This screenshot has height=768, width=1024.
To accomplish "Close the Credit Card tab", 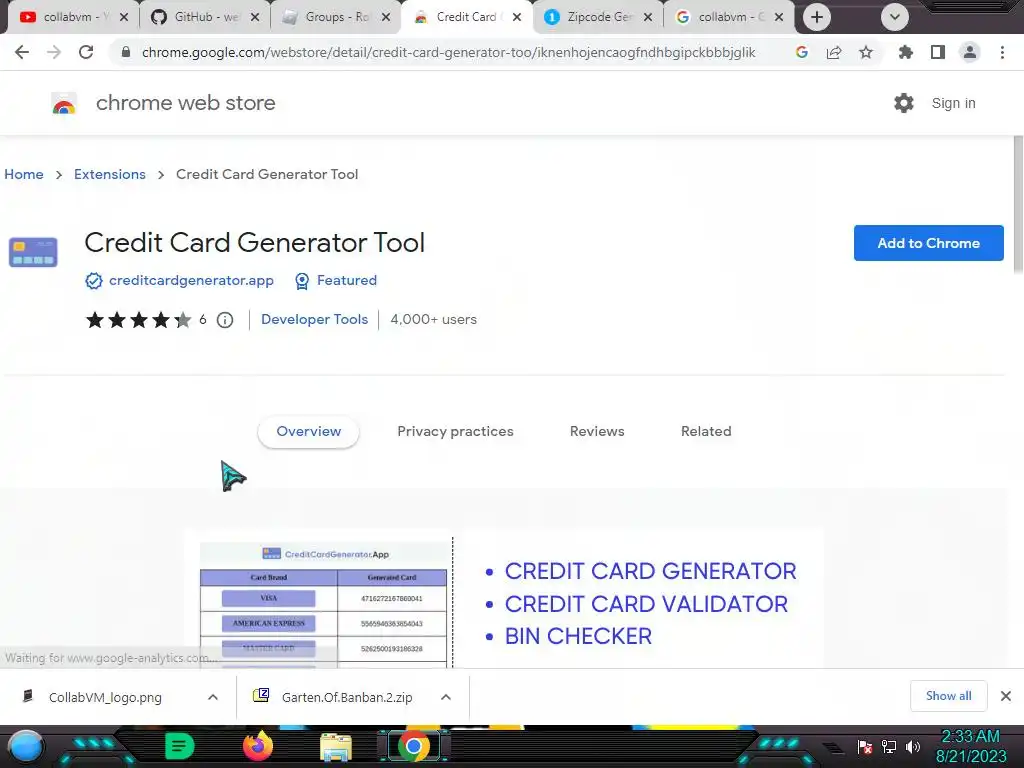I will (517, 17).
